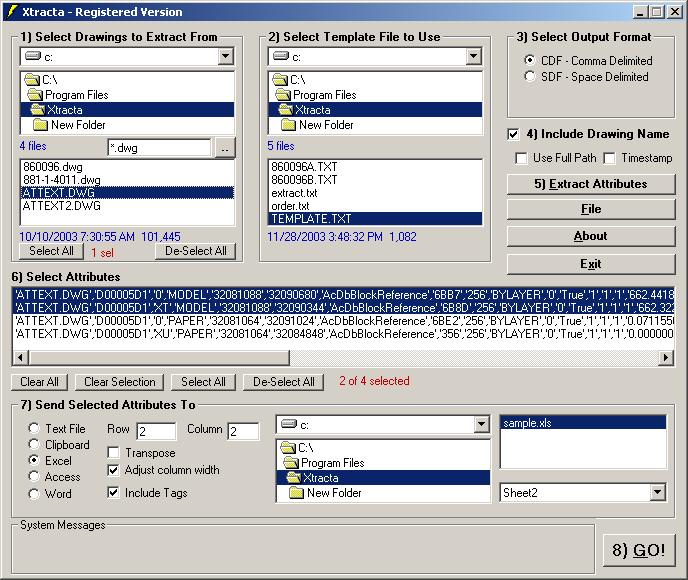Open C:\ folder in drawings directory list
This screenshot has width=688, height=580.
point(127,80)
